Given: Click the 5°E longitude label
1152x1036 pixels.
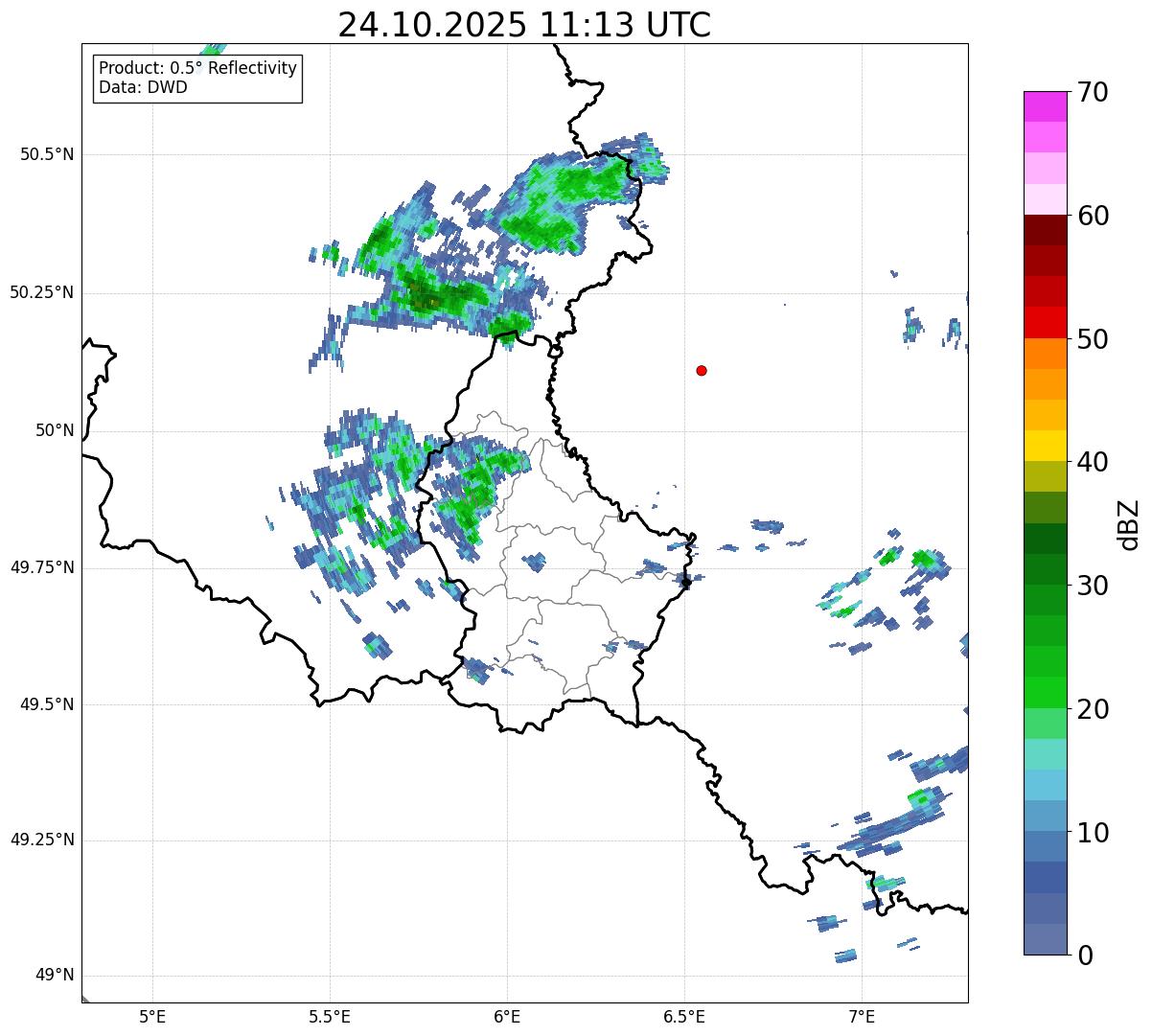Looking at the screenshot, I should (x=152, y=1016).
